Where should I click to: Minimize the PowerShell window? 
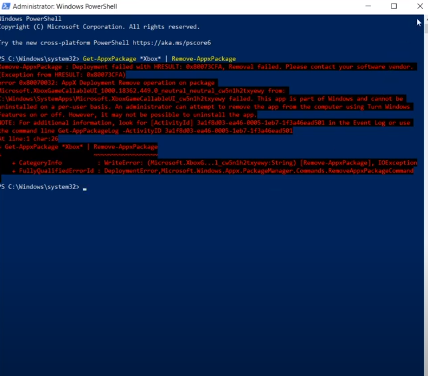(368, 6)
